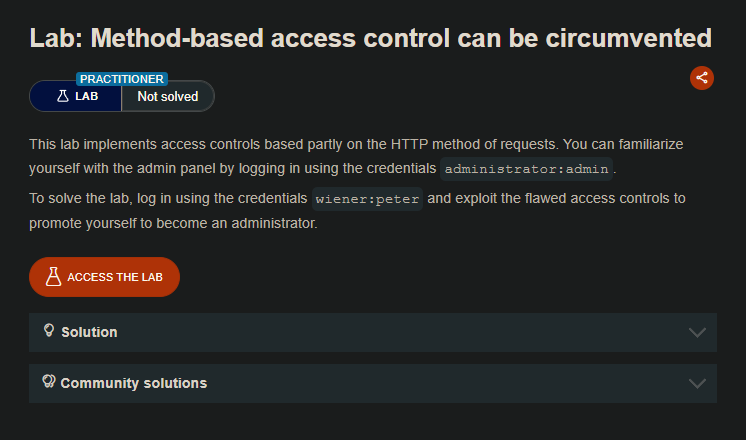Open the Solution section label
This screenshot has width=746, height=440.
tap(89, 332)
